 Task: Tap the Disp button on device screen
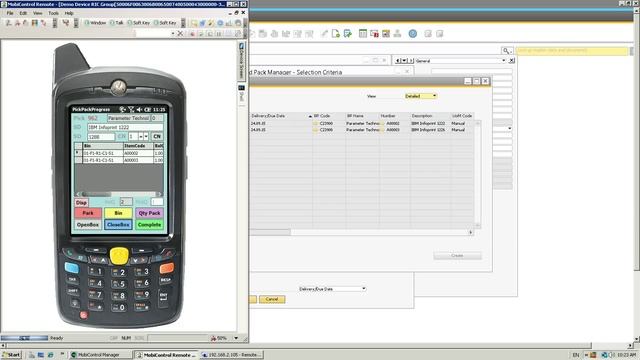point(81,202)
